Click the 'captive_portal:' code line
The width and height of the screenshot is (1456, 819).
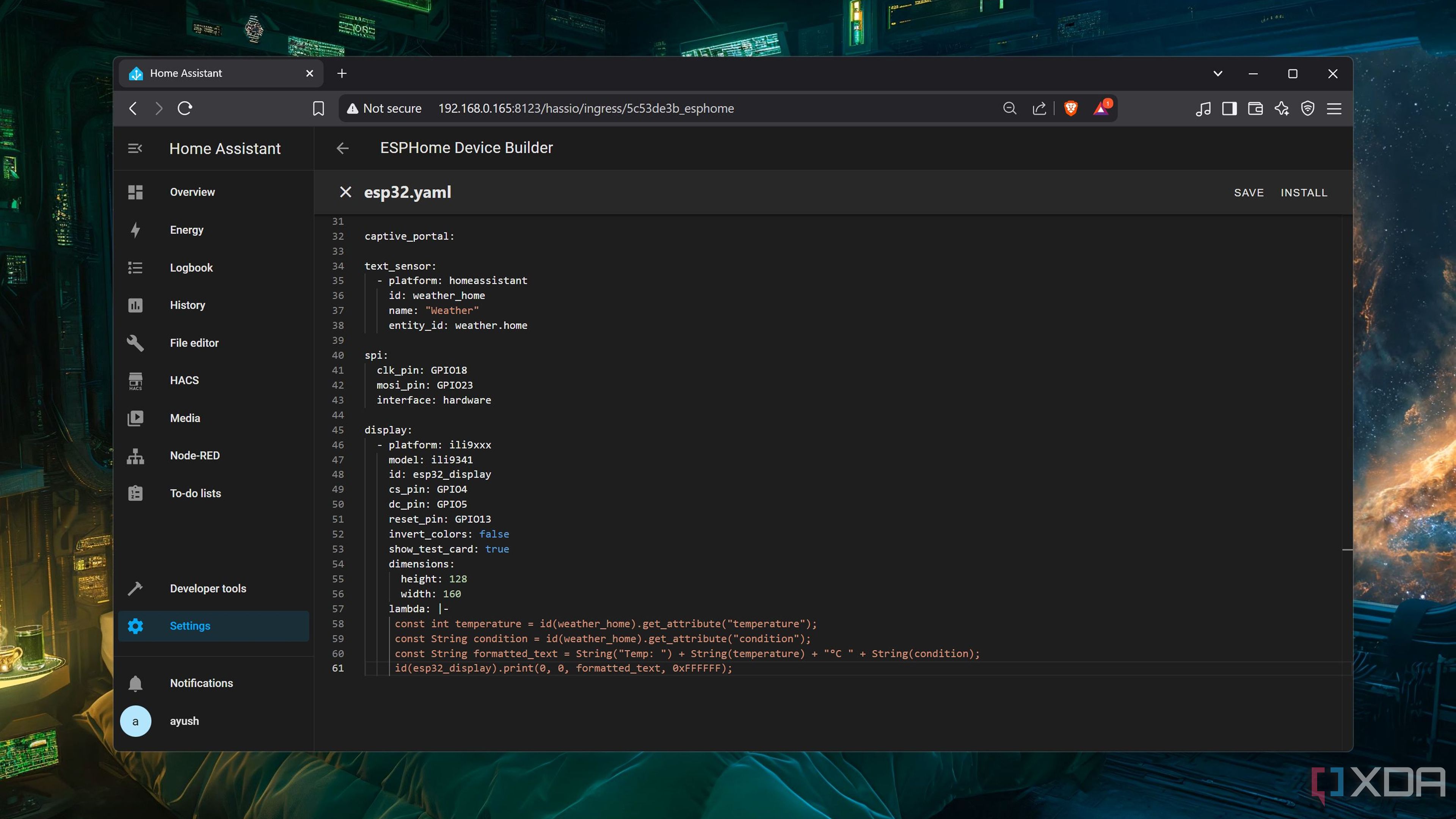[409, 236]
